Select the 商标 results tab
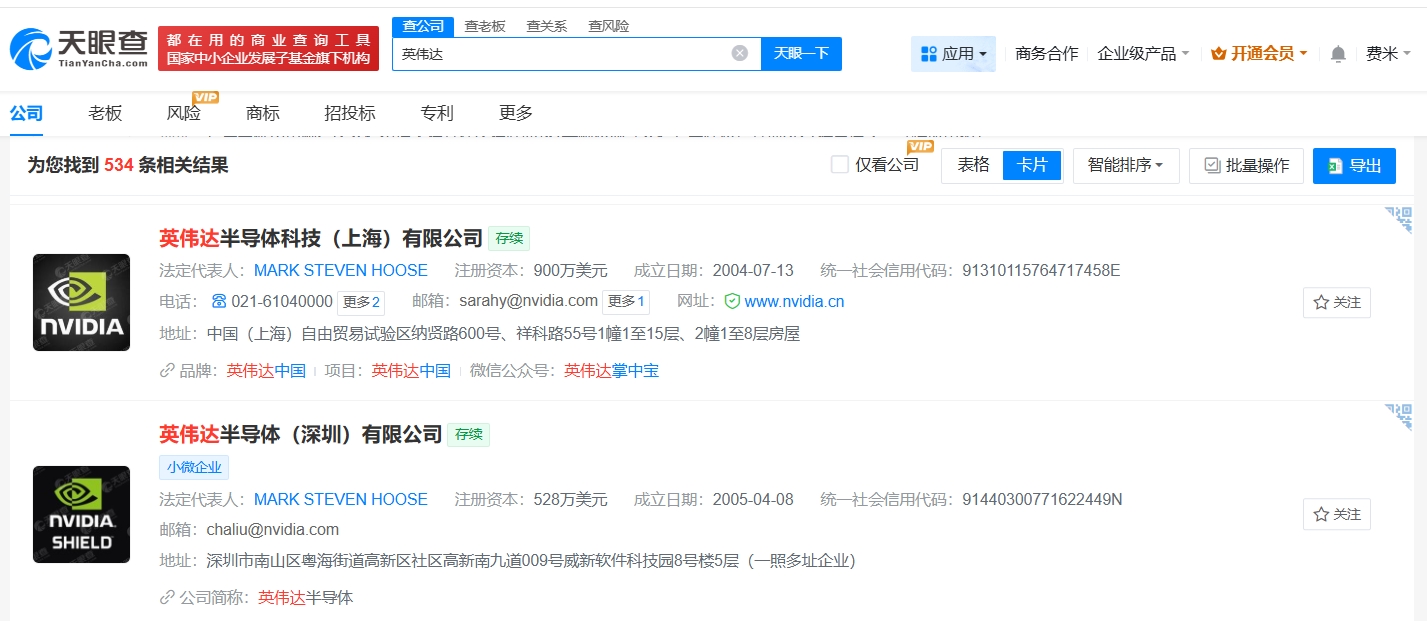 tap(263, 113)
